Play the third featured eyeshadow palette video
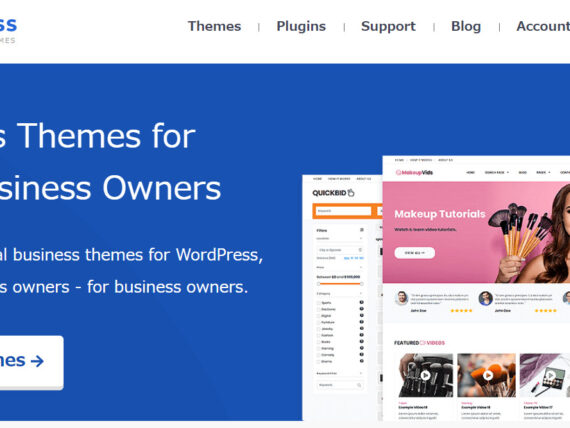Viewport: 570px width, 428px height. [x=550, y=375]
